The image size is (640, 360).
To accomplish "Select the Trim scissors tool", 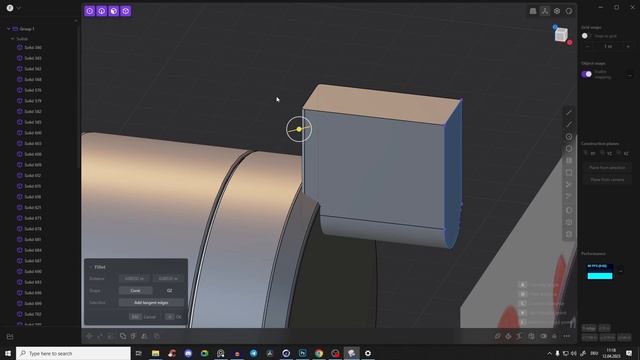I will click(569, 185).
